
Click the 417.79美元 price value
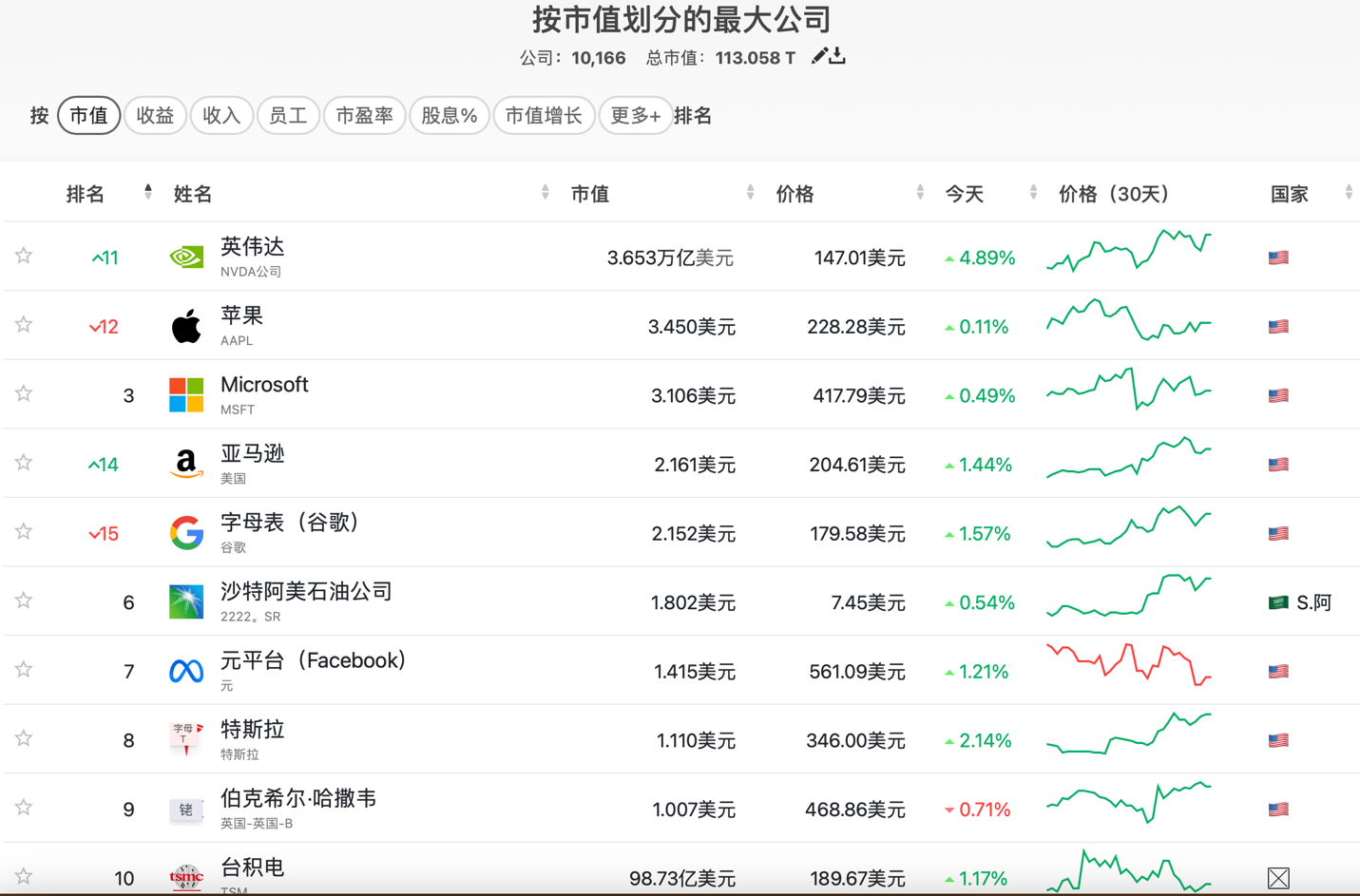pos(858,395)
